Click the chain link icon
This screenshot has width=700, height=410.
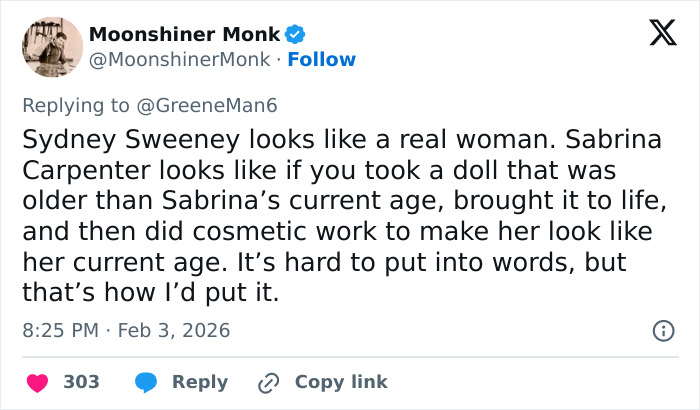click(x=268, y=382)
